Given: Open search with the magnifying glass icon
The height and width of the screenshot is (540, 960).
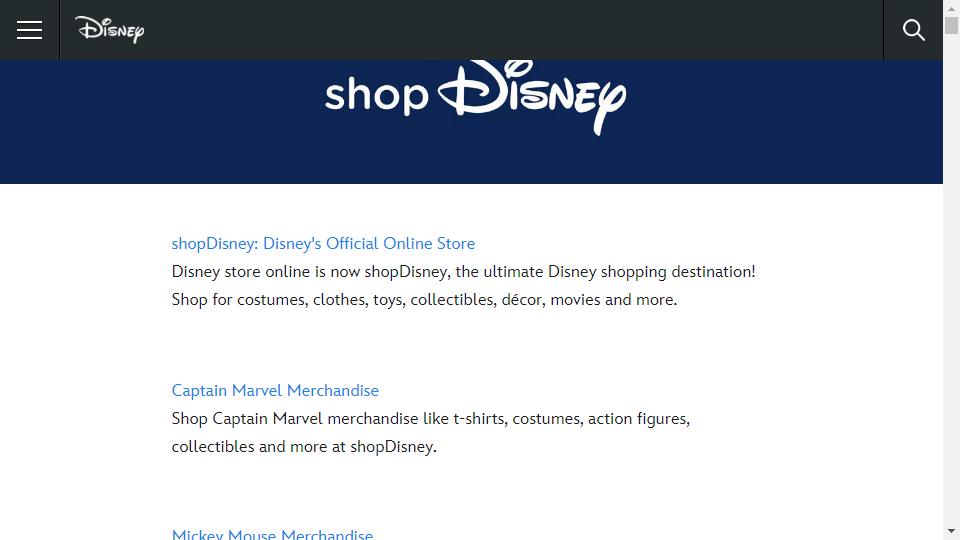Looking at the screenshot, I should (x=913, y=30).
